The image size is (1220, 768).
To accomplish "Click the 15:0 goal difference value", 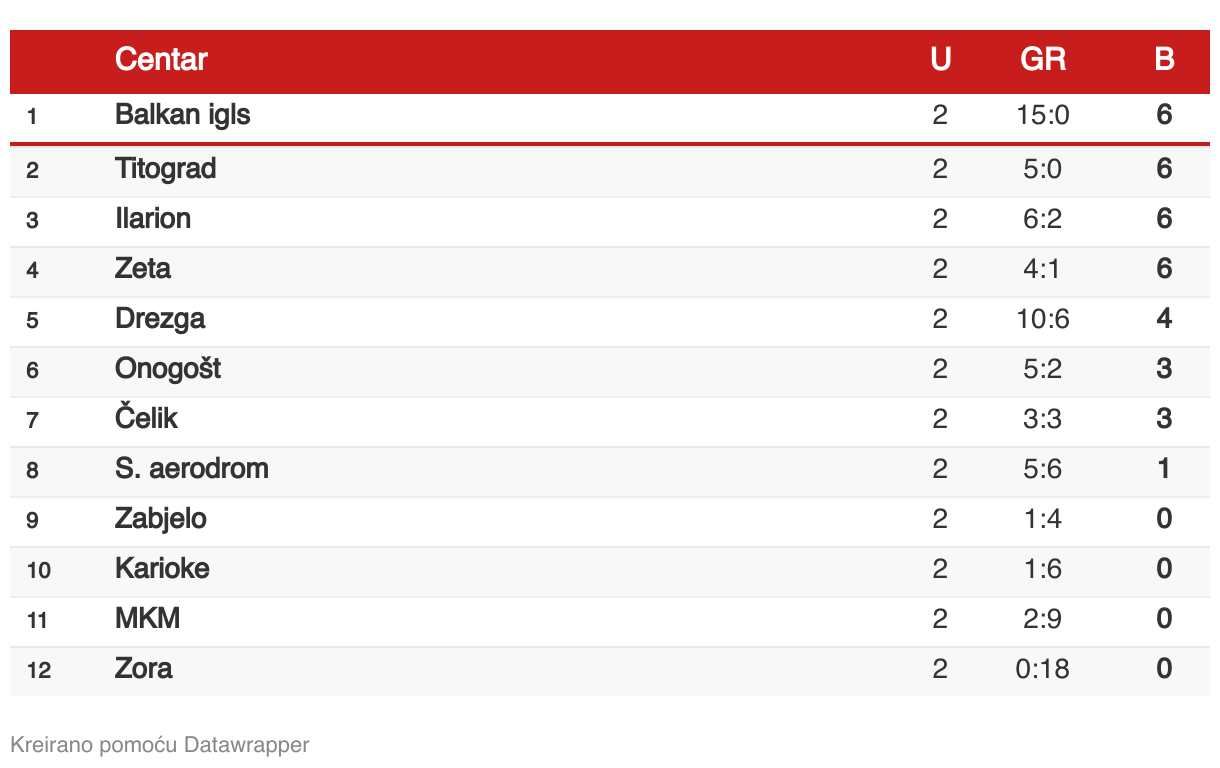I will [1043, 116].
